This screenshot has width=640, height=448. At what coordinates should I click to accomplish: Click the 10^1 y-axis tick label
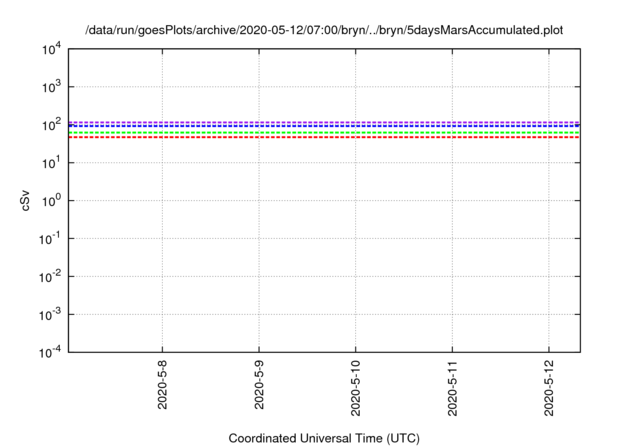[x=51, y=163]
